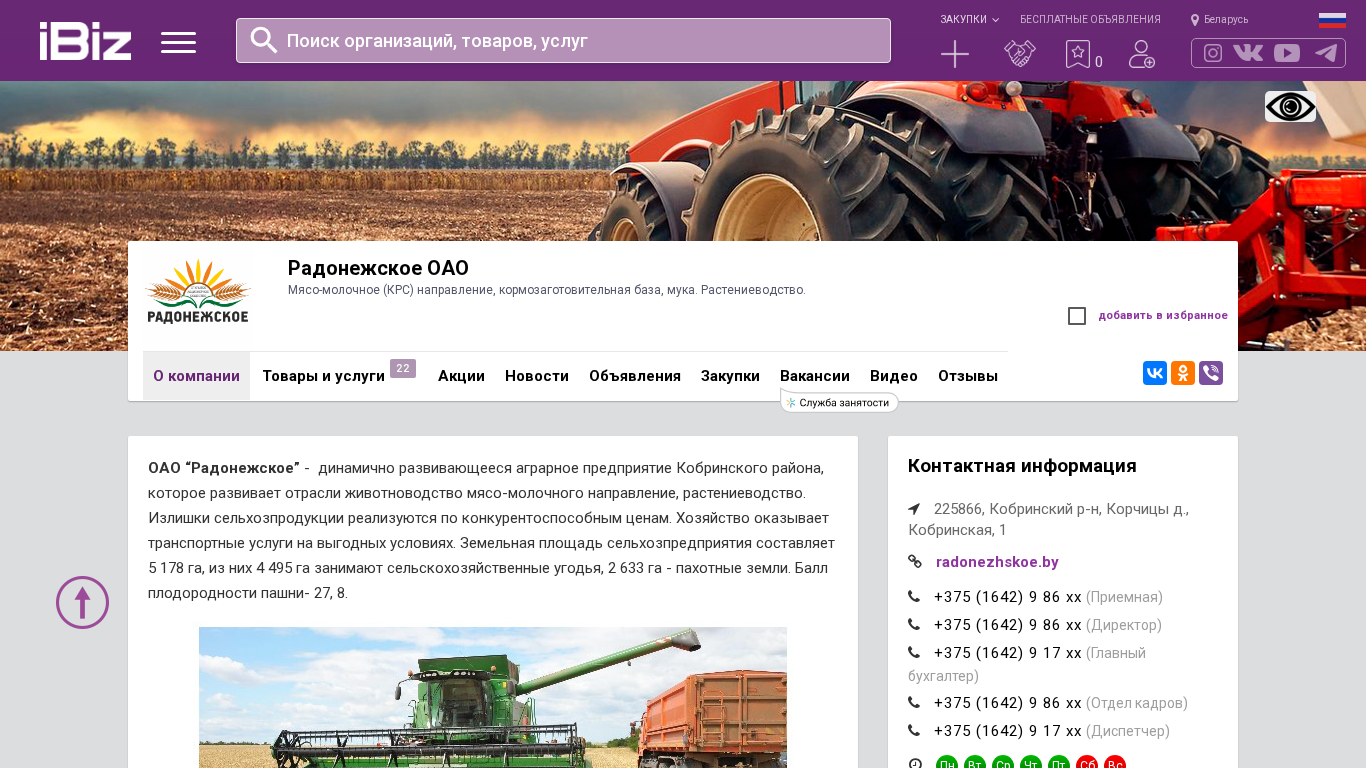Focus the organization search field
This screenshot has height=768, width=1366.
[x=563, y=40]
